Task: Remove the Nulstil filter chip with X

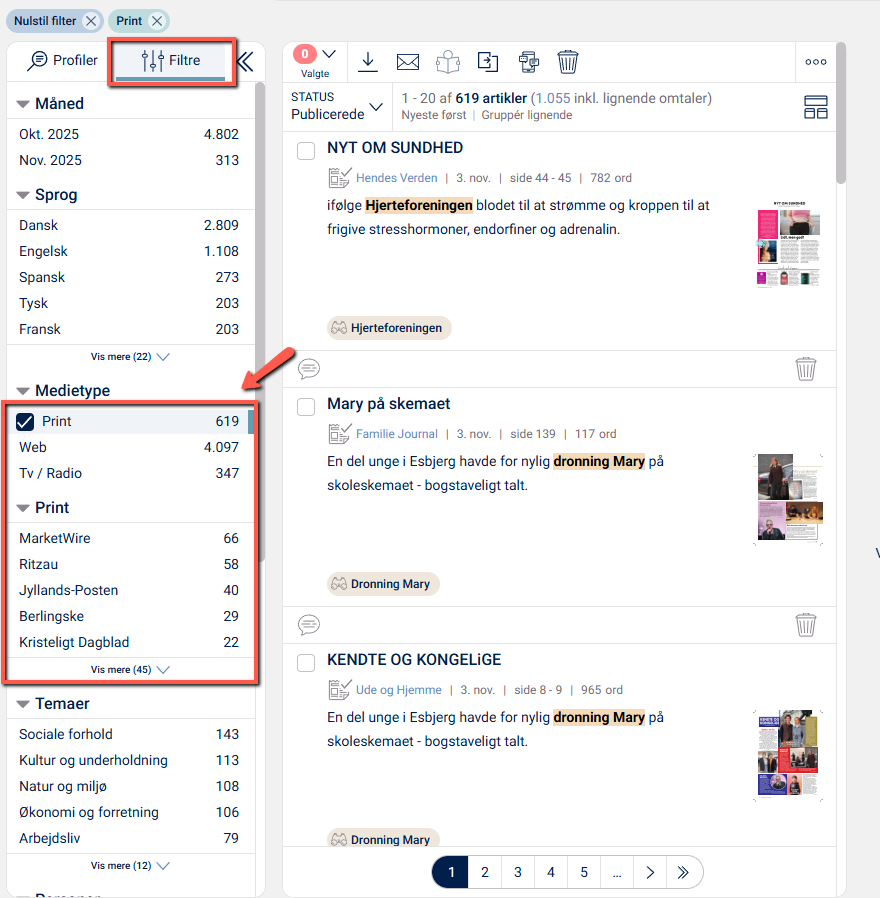Action: pyautogui.click(x=91, y=21)
